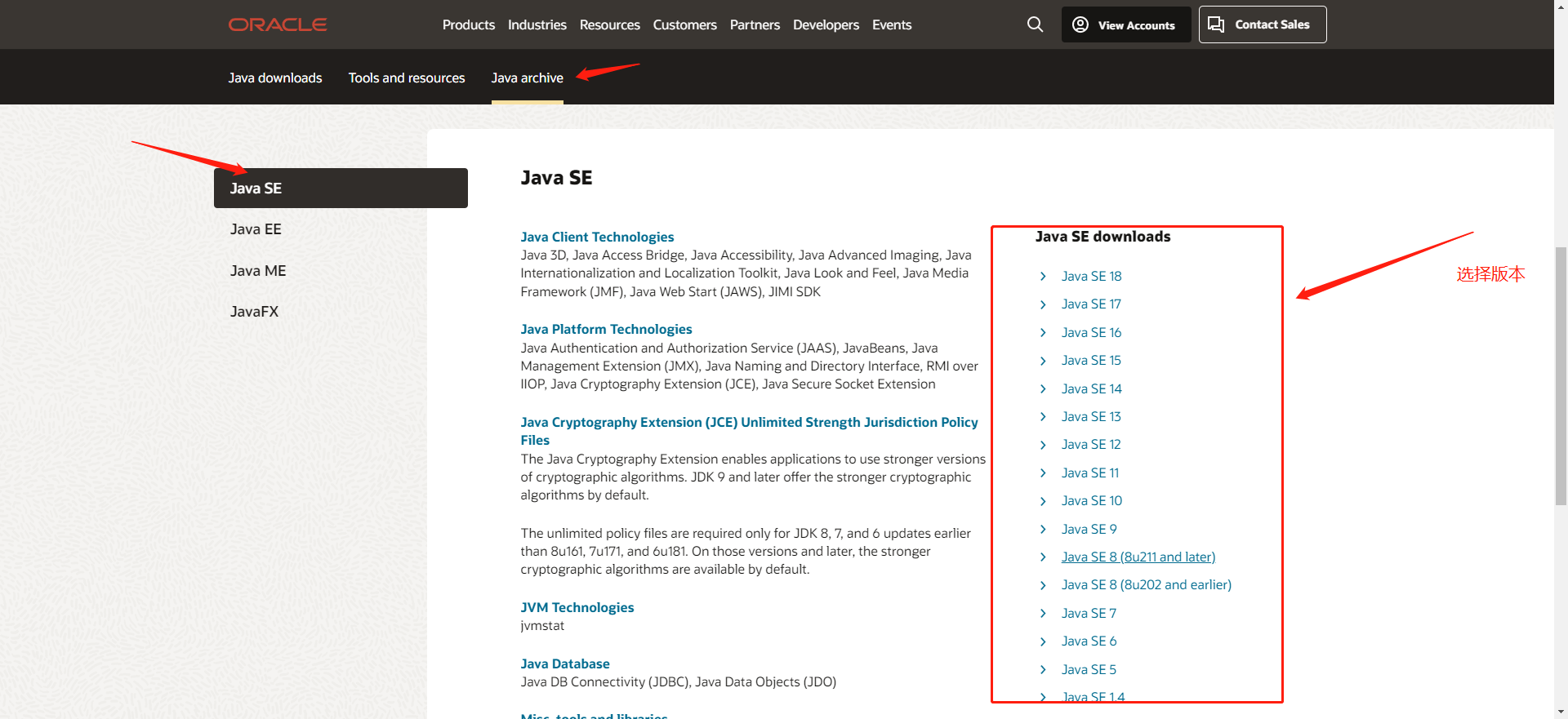Viewport: 1568px width, 719px height.
Task: Expand the chevron beside Java SE 14
Action: click(1043, 389)
